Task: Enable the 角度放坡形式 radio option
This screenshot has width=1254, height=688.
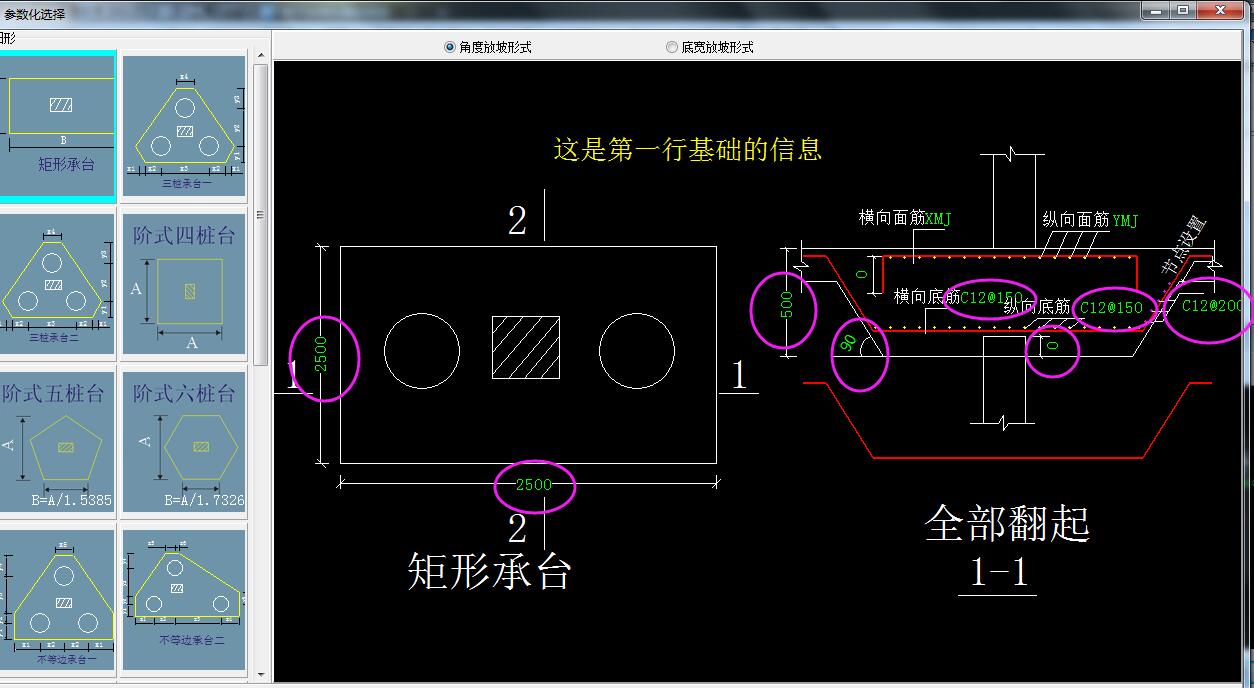Action: tap(487, 47)
